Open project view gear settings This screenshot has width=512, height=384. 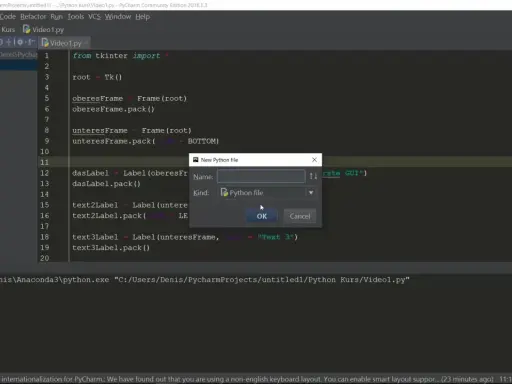coord(20,42)
